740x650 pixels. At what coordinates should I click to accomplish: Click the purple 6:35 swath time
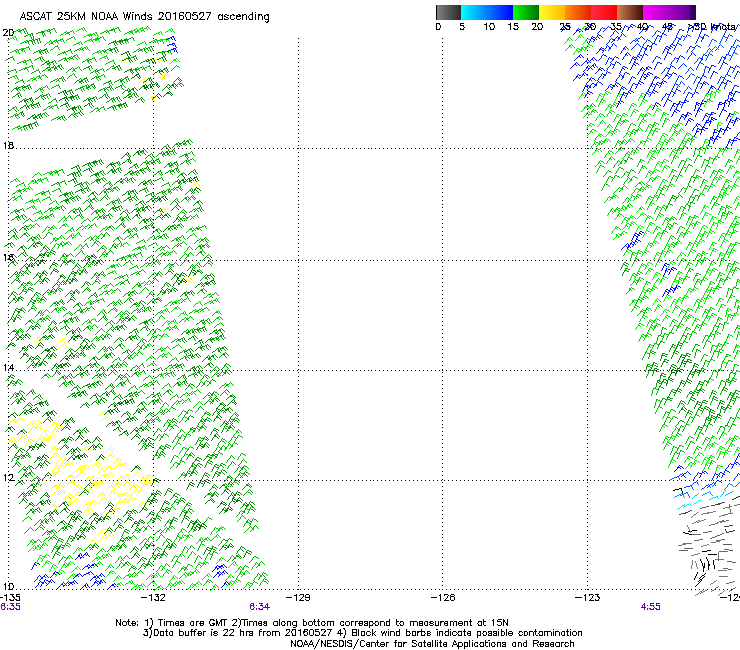coord(10,607)
